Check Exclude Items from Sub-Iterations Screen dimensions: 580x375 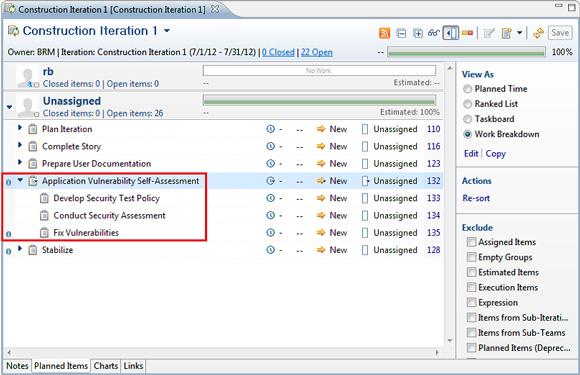point(471,318)
